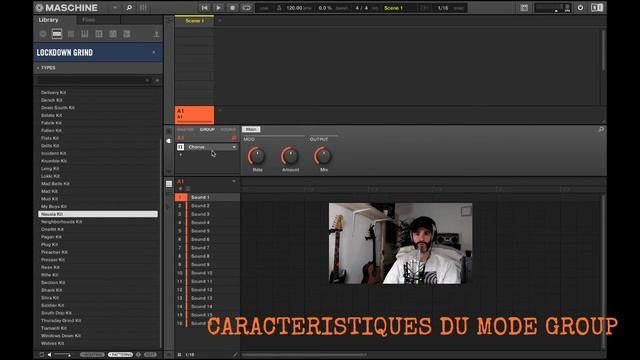Select the highlighted Nausia Kit entry
The image size is (640, 360).
coord(98,214)
